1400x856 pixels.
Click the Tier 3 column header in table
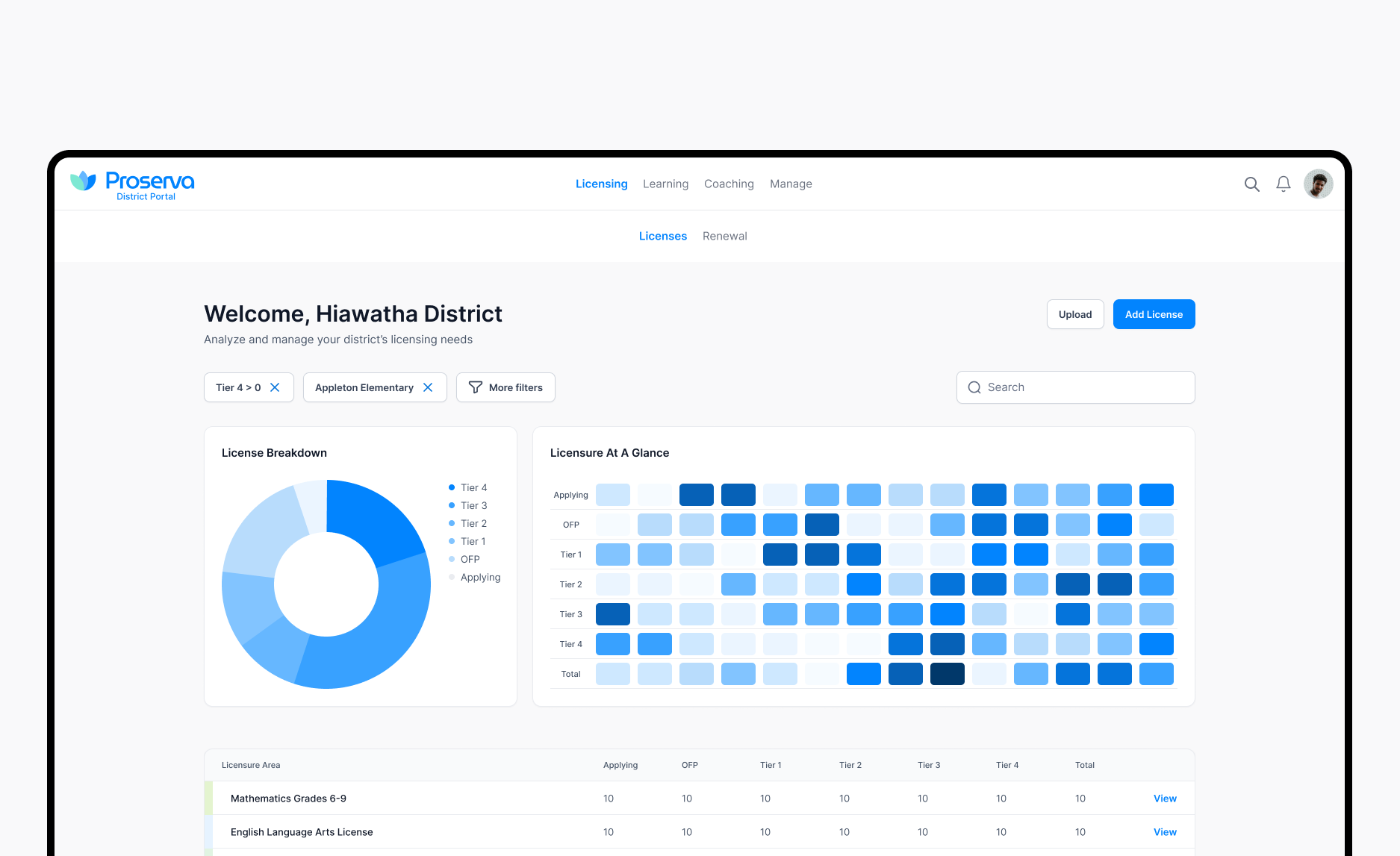[929, 765]
